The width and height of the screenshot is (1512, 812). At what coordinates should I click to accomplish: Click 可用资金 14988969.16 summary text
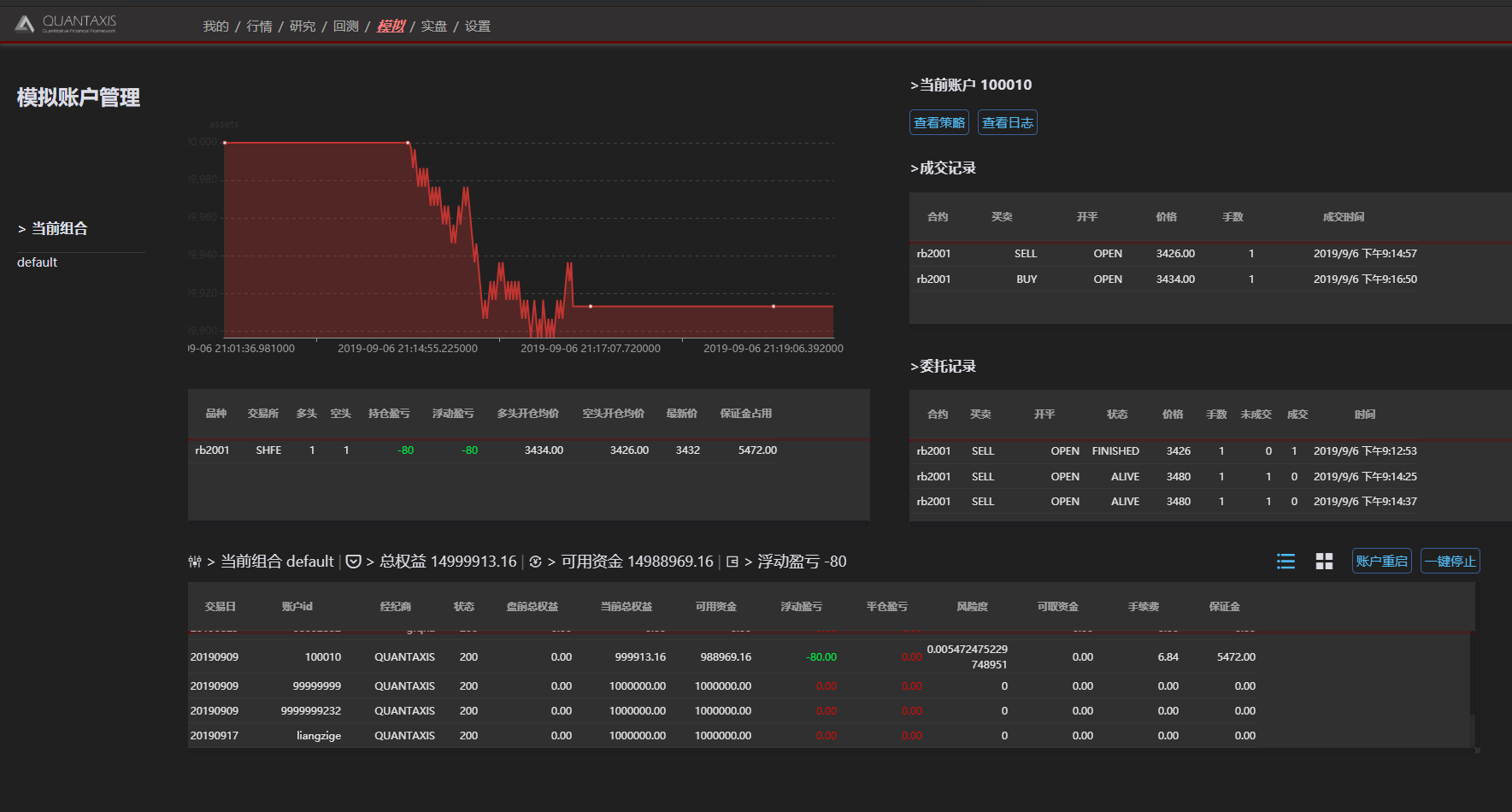[637, 562]
